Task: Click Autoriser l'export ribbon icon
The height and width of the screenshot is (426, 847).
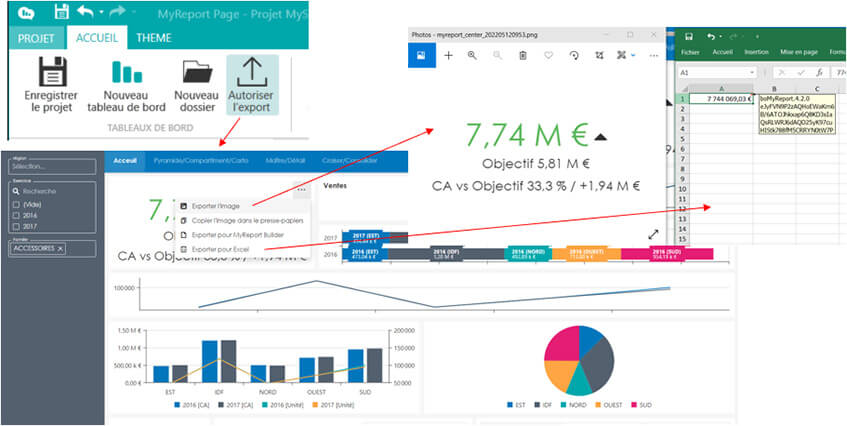Action: [x=253, y=71]
